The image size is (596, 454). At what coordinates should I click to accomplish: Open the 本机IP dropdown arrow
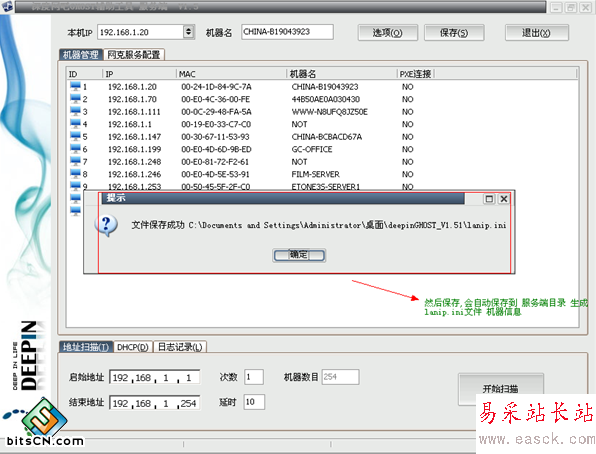[x=189, y=32]
